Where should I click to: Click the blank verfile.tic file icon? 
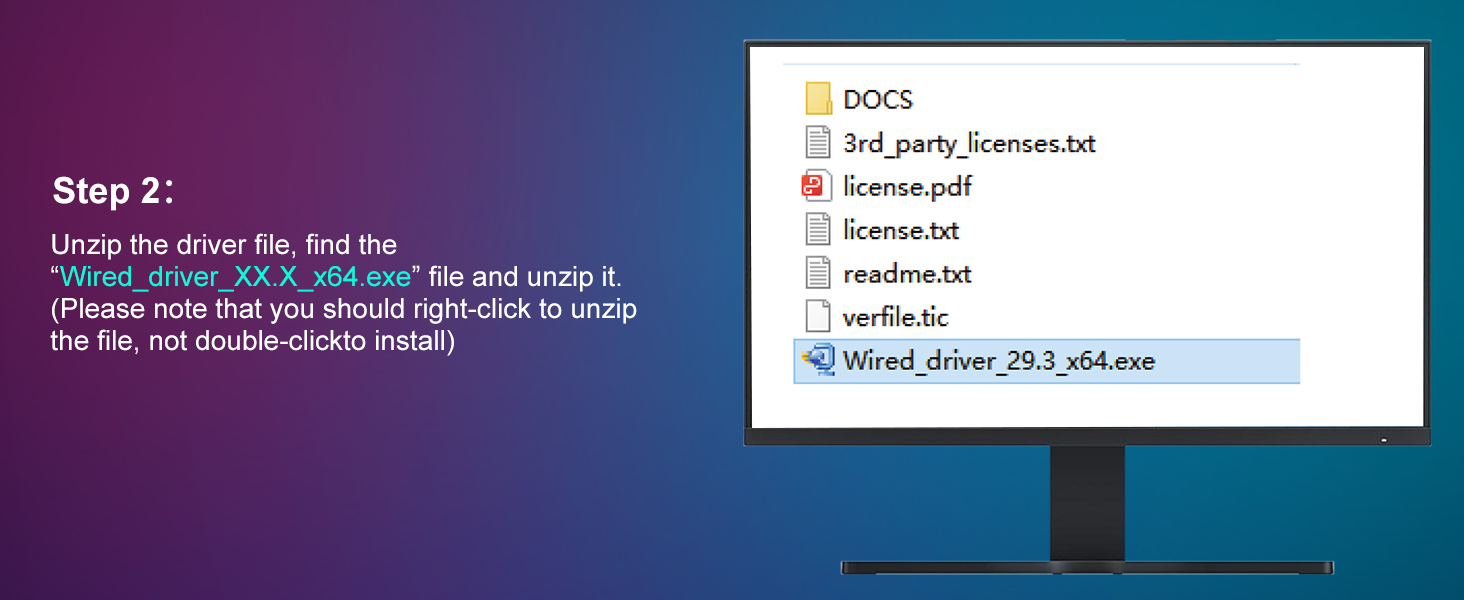[x=818, y=317]
